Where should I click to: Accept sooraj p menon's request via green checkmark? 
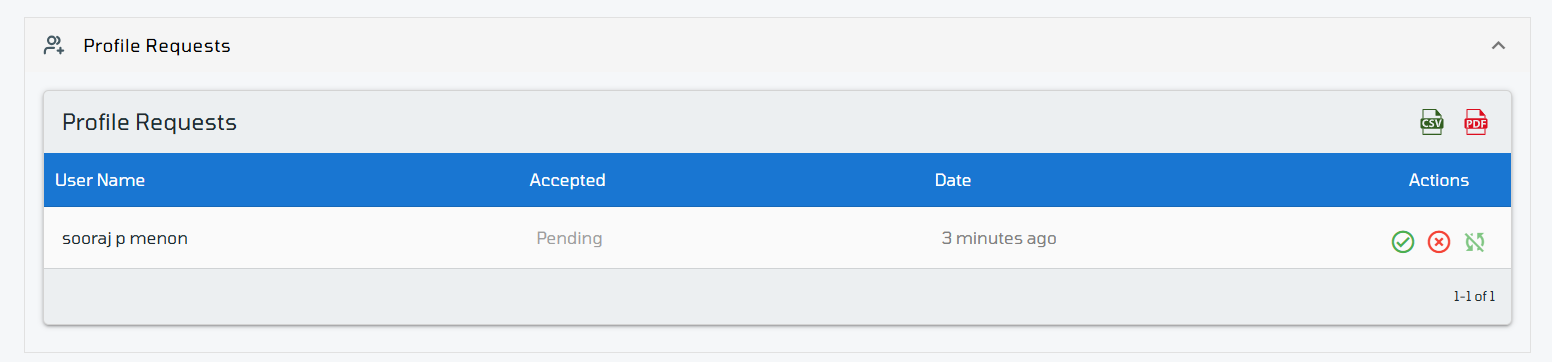coord(1403,242)
